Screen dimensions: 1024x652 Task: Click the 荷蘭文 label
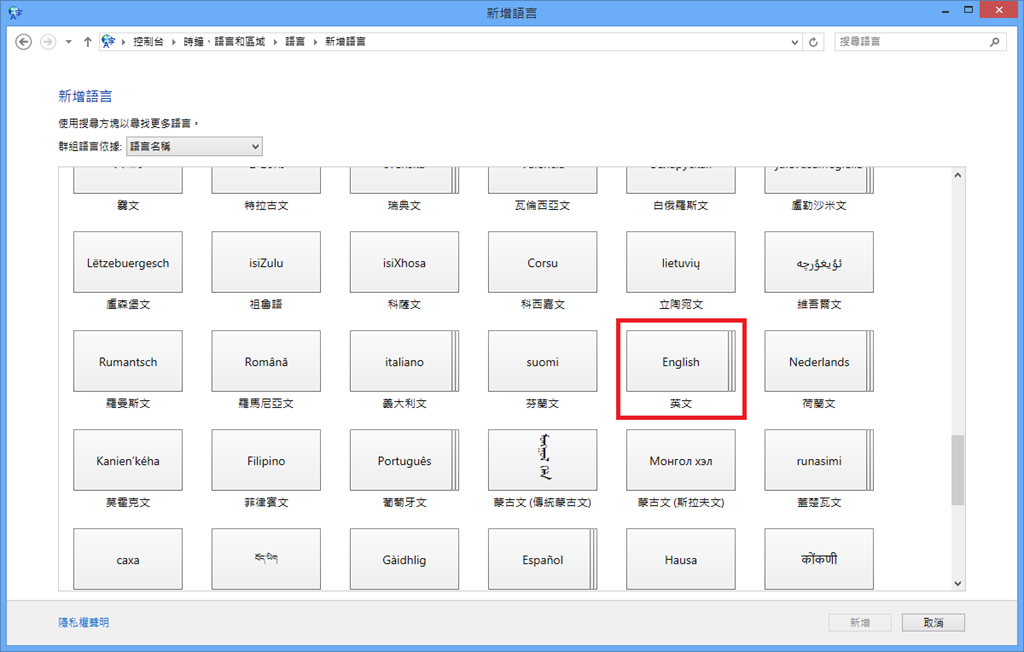pyautogui.click(x=819, y=404)
